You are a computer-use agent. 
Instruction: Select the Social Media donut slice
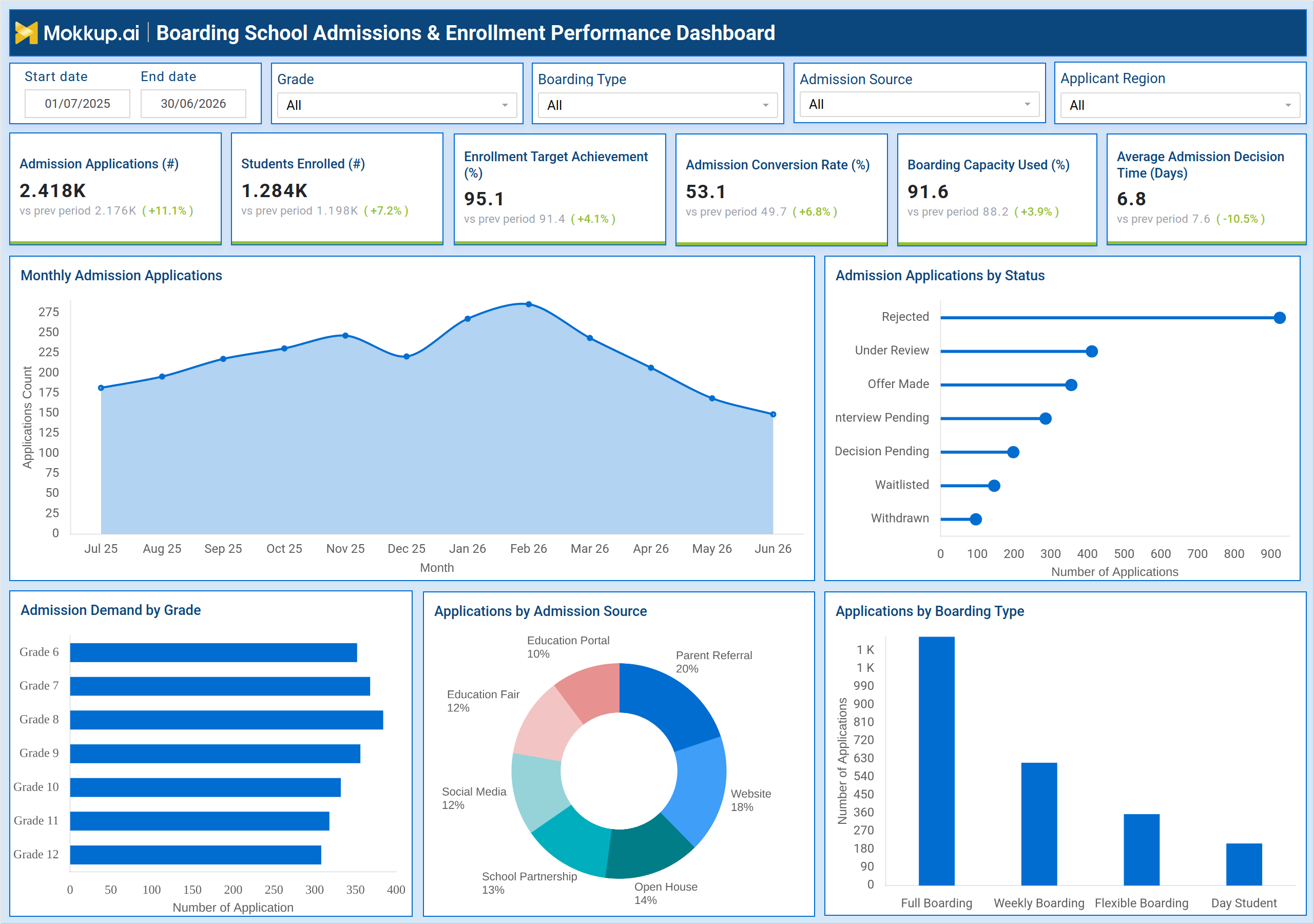point(538,790)
